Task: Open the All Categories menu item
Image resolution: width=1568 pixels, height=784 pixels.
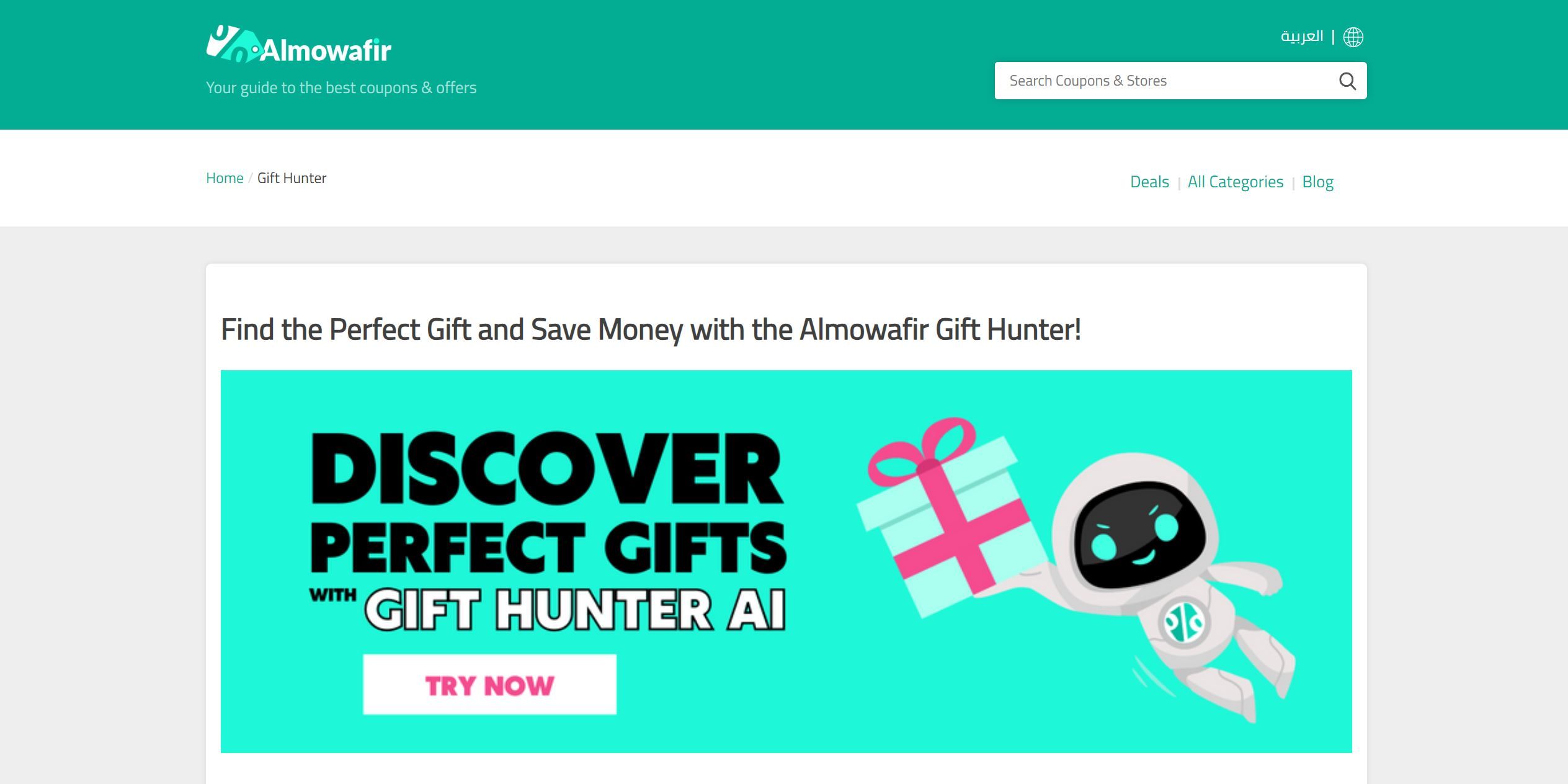Action: point(1235,182)
